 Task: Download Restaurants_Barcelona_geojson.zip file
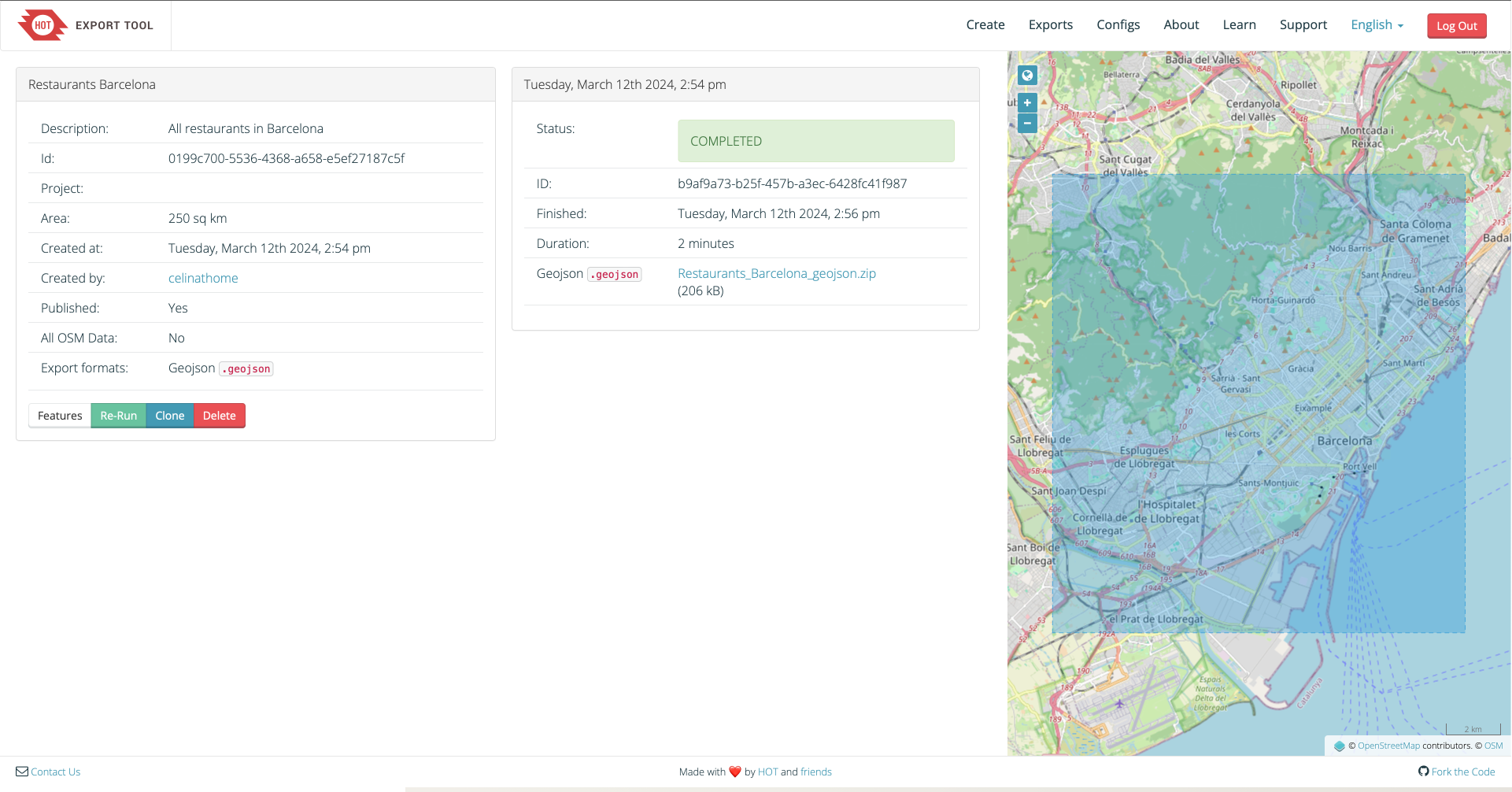[776, 273]
